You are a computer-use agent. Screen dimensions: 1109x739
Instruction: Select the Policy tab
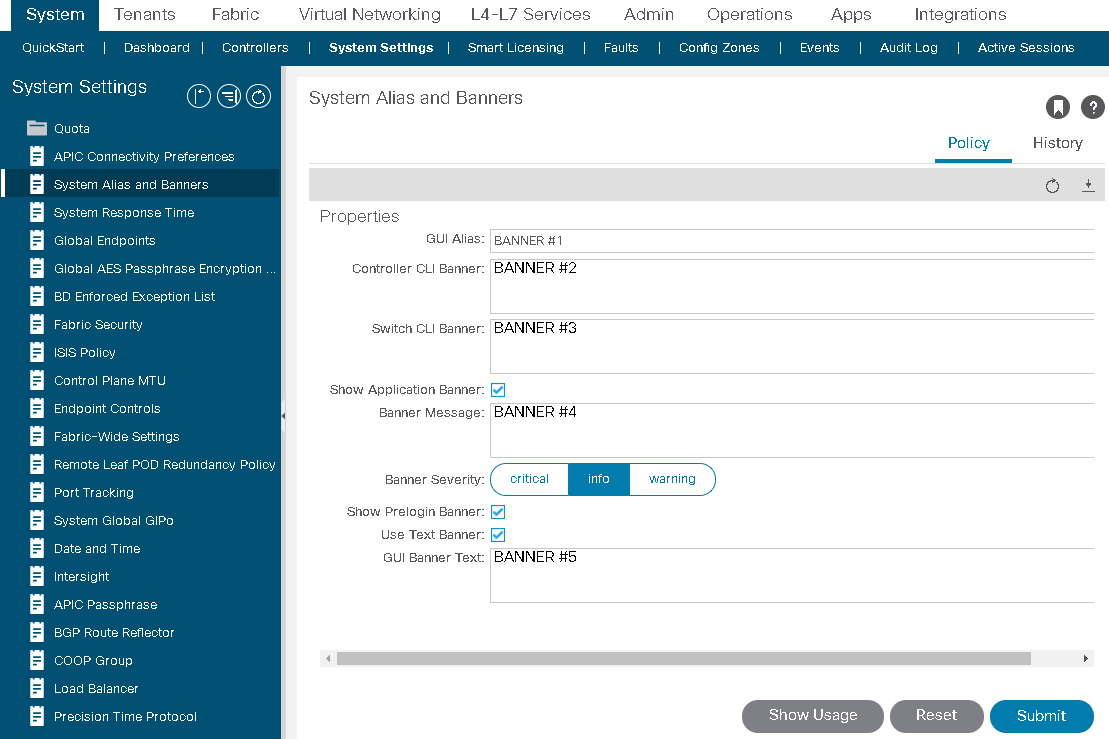point(968,143)
